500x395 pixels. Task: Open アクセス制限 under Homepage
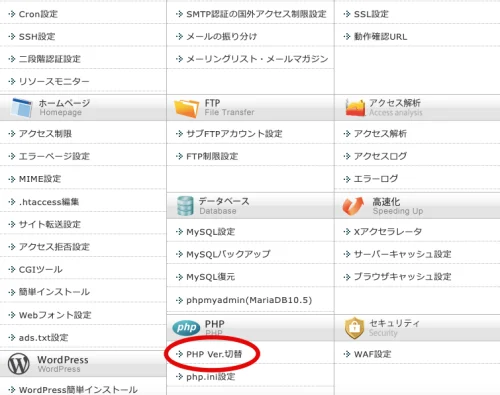click(45, 134)
